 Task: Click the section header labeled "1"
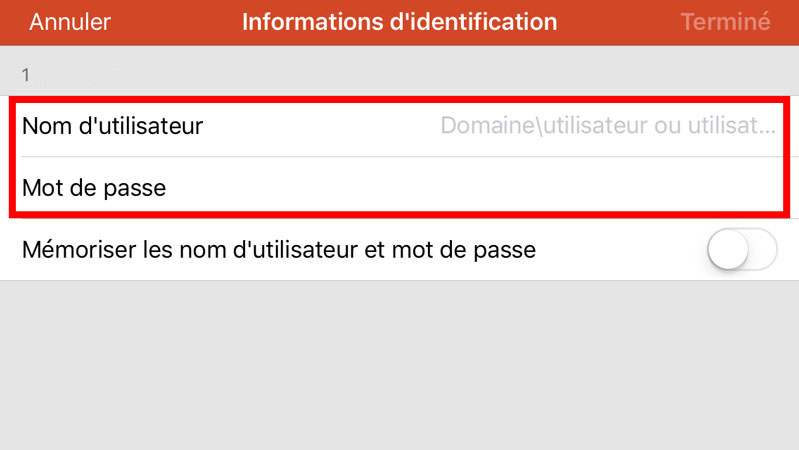(x=27, y=74)
